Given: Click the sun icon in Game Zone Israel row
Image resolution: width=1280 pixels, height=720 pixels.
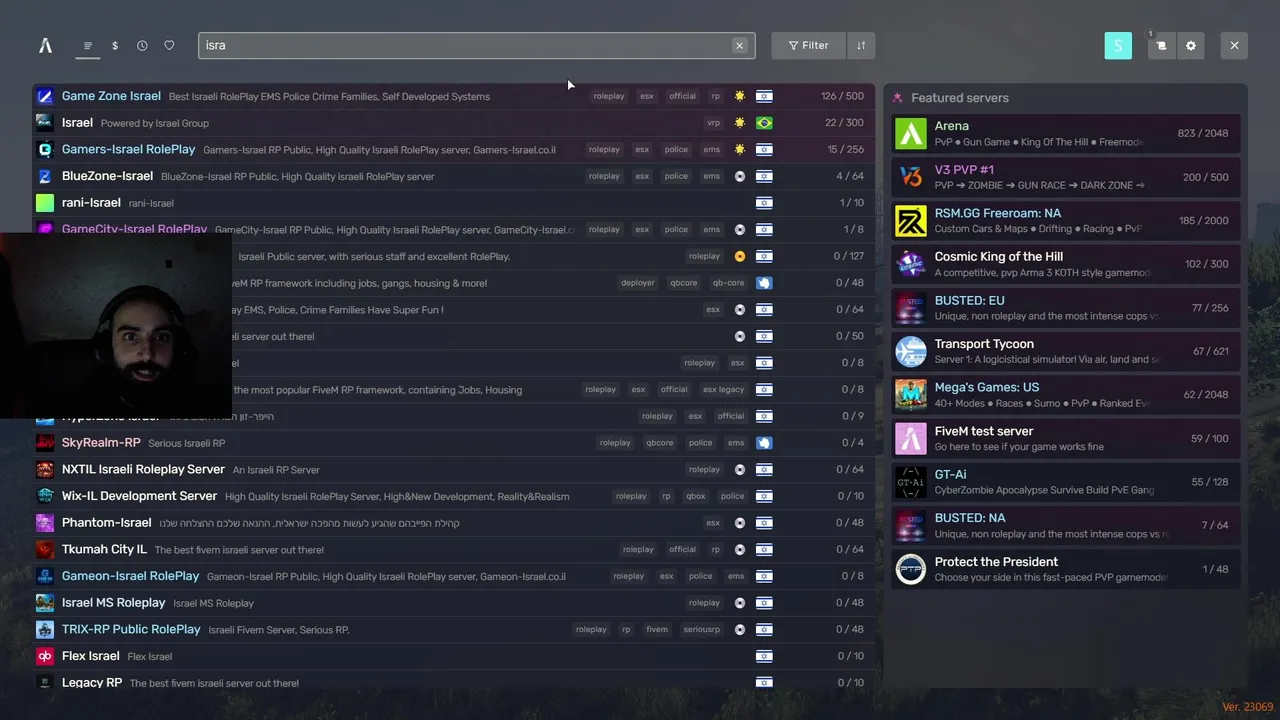Looking at the screenshot, I should [x=740, y=96].
